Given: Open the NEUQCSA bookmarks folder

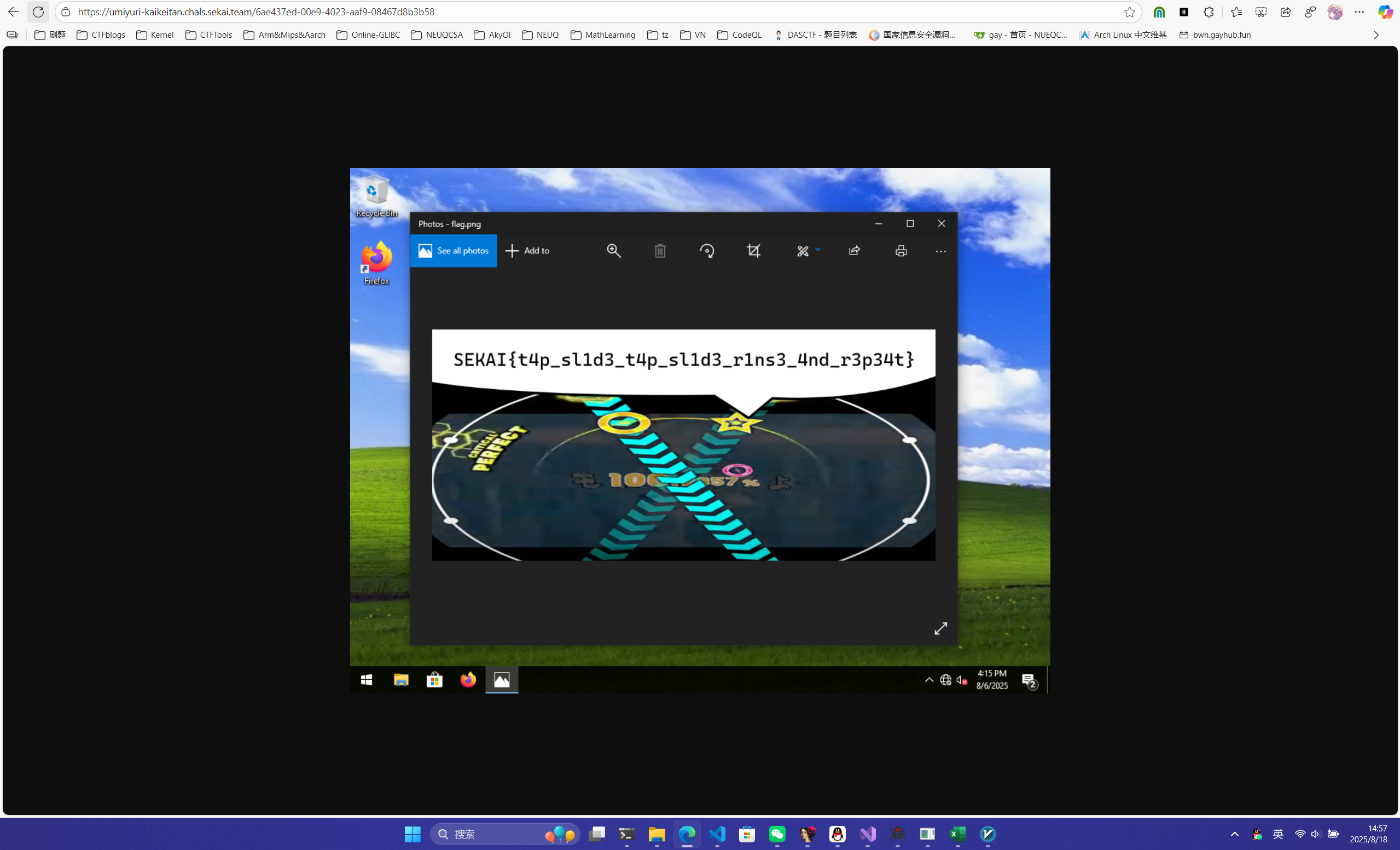Looking at the screenshot, I should pos(437,35).
